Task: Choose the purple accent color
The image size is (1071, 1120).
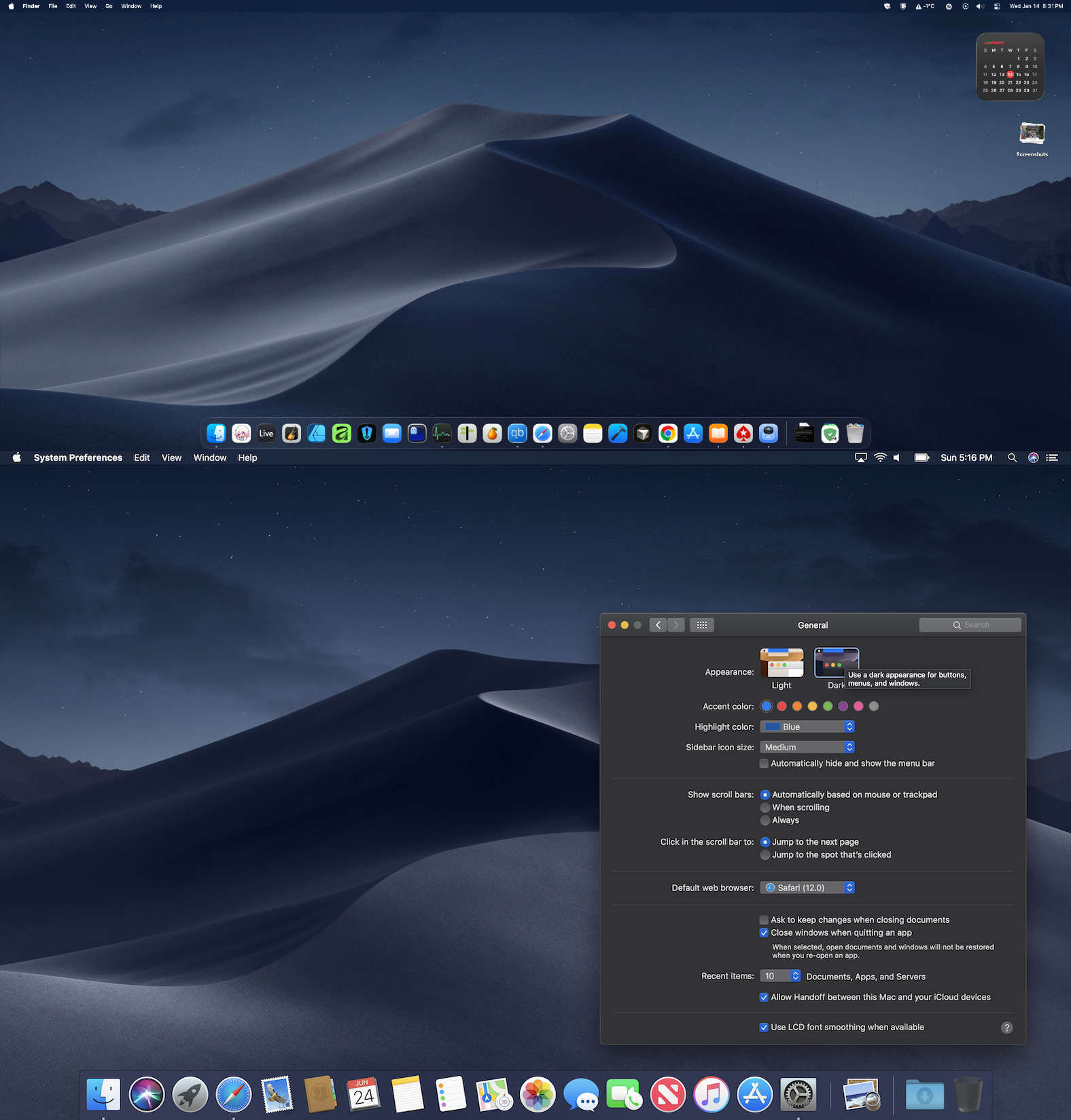Action: point(843,707)
